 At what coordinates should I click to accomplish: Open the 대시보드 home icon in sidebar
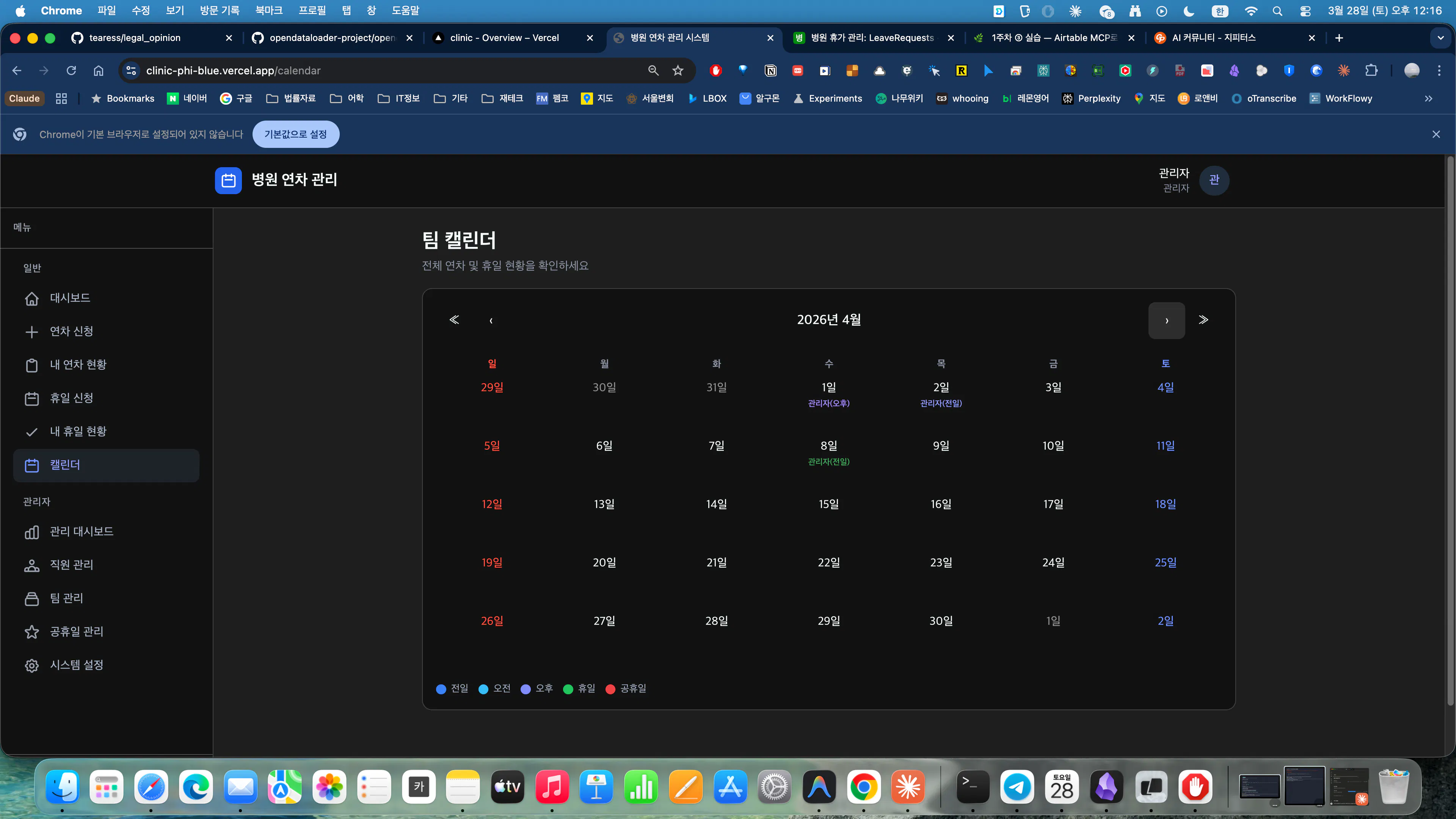pyautogui.click(x=31, y=298)
